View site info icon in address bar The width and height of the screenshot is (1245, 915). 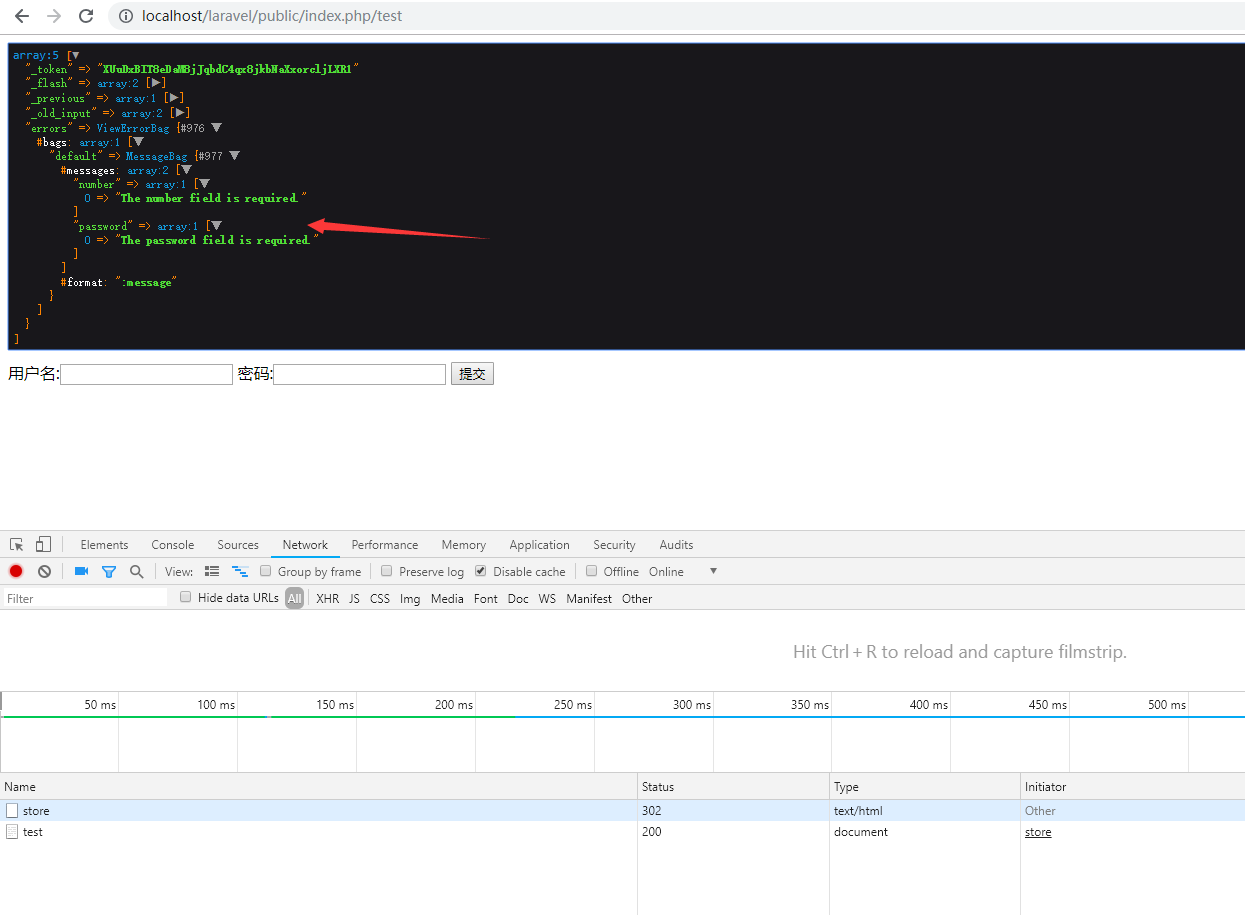click(x=126, y=16)
